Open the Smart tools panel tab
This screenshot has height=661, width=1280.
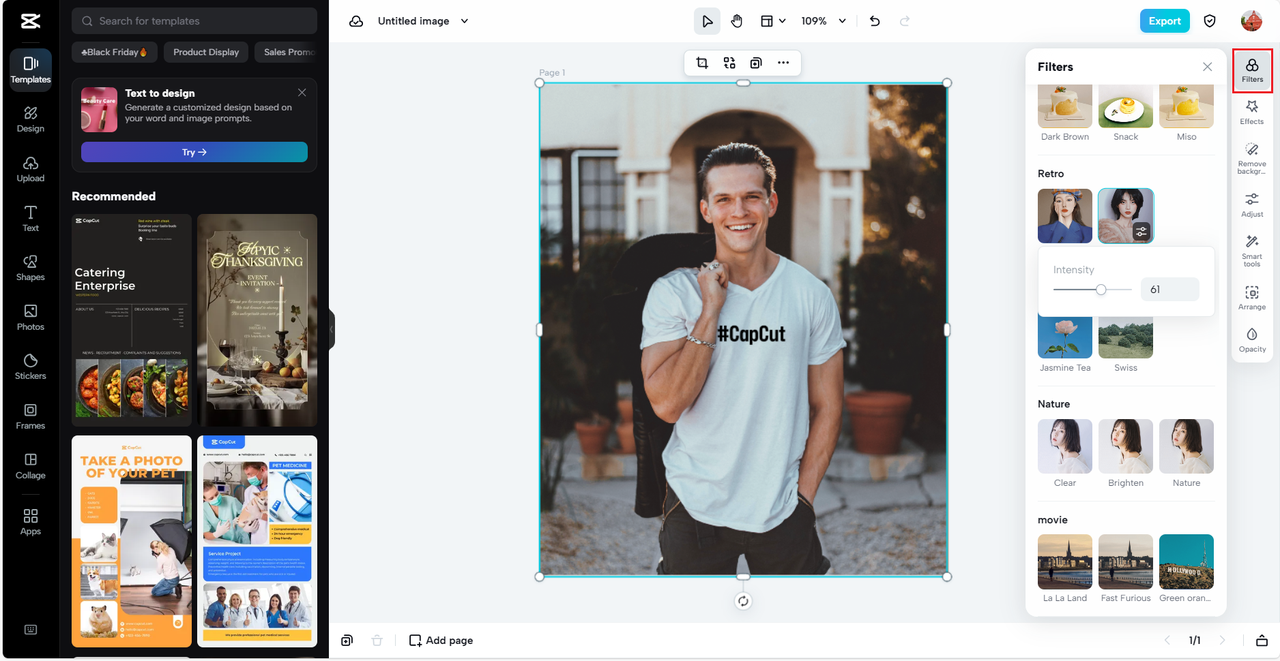(1252, 250)
